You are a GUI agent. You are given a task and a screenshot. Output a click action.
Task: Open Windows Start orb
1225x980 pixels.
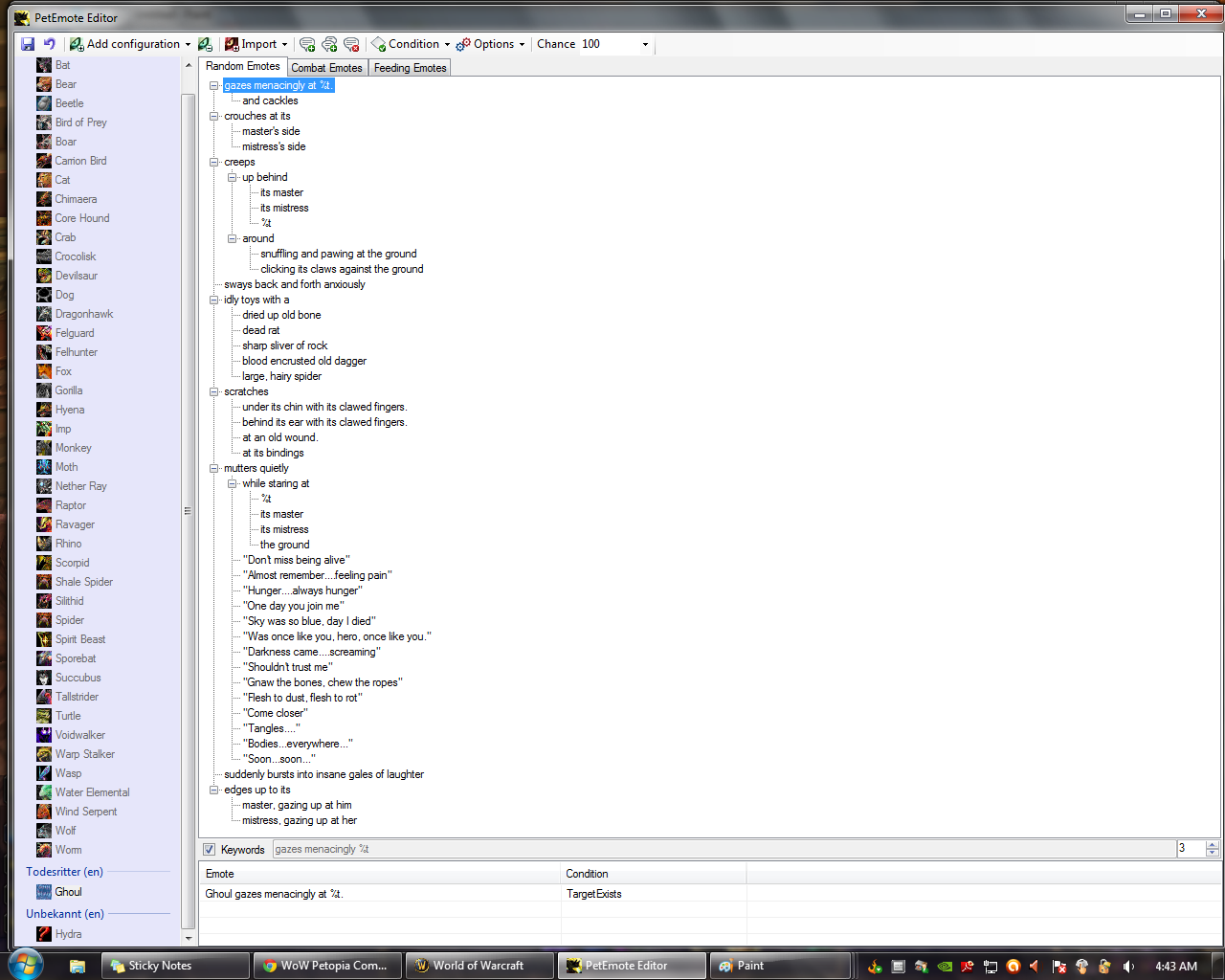[25, 965]
